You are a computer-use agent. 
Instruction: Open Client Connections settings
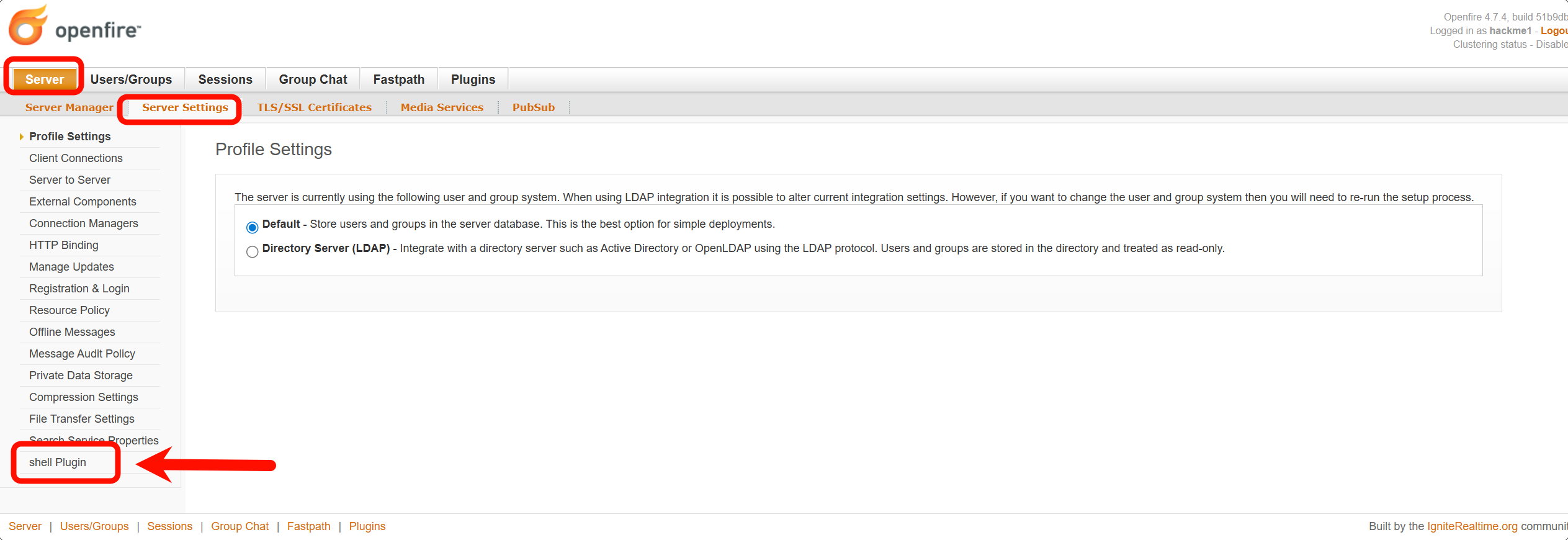(x=76, y=158)
